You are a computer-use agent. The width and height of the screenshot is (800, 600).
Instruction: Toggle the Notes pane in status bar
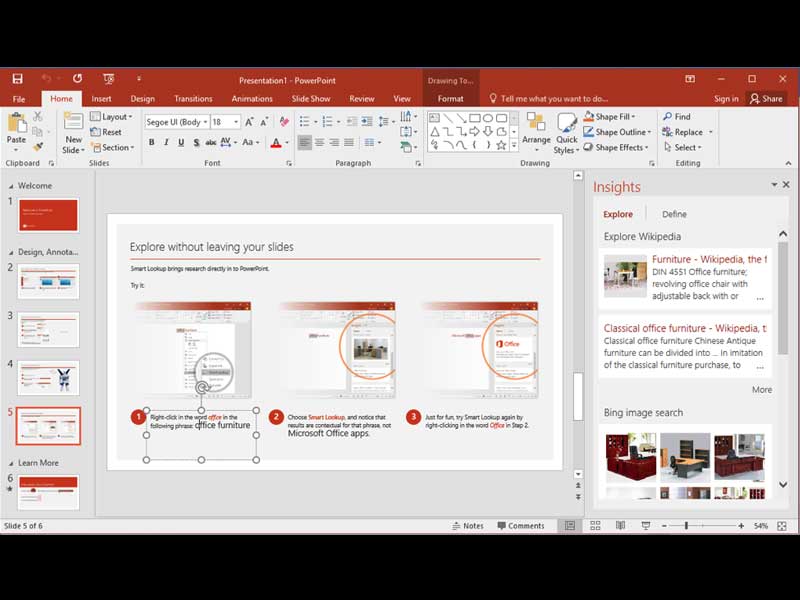(467, 525)
